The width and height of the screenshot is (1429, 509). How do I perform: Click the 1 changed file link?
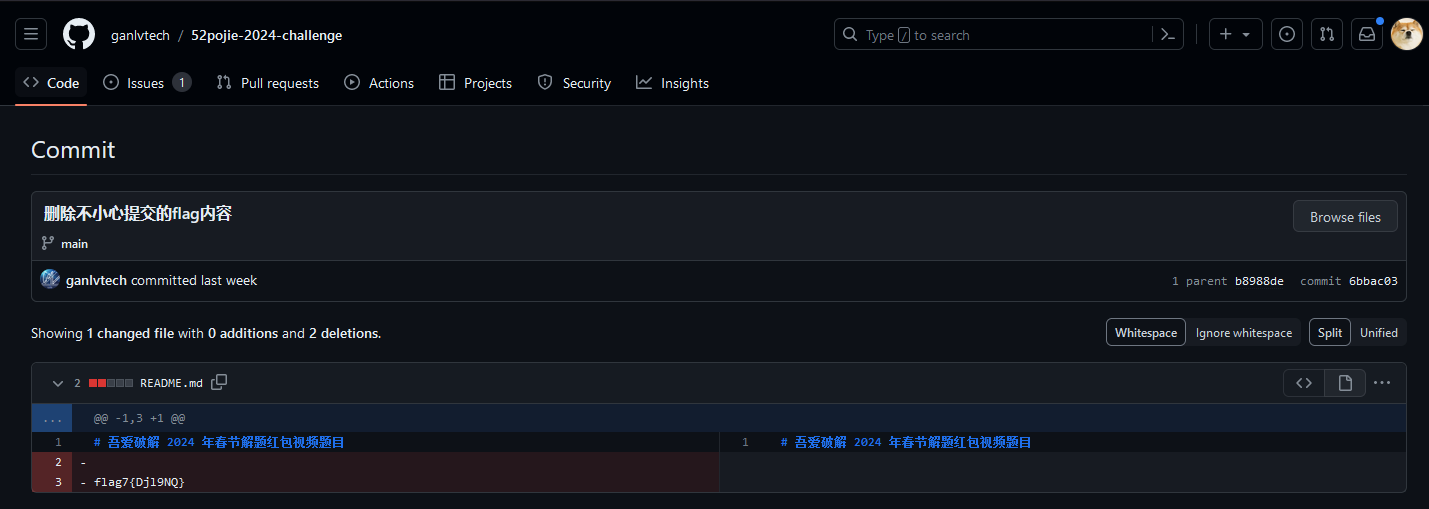pos(130,333)
